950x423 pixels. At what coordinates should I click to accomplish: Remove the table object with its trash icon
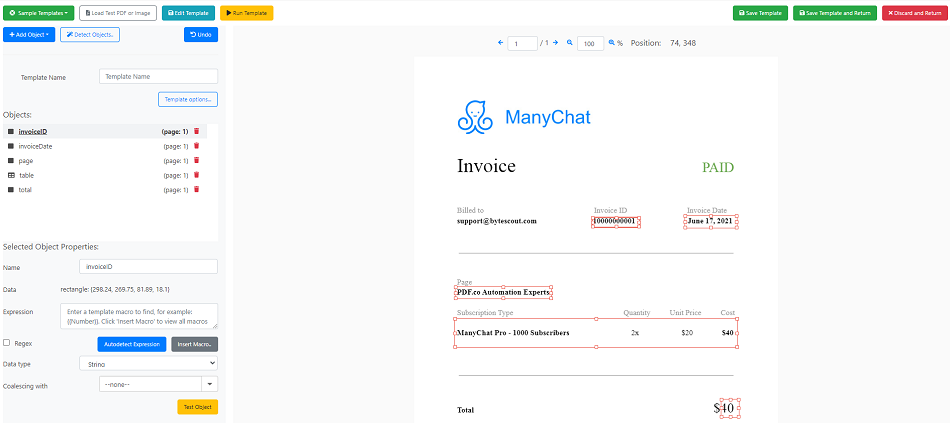[x=196, y=175]
